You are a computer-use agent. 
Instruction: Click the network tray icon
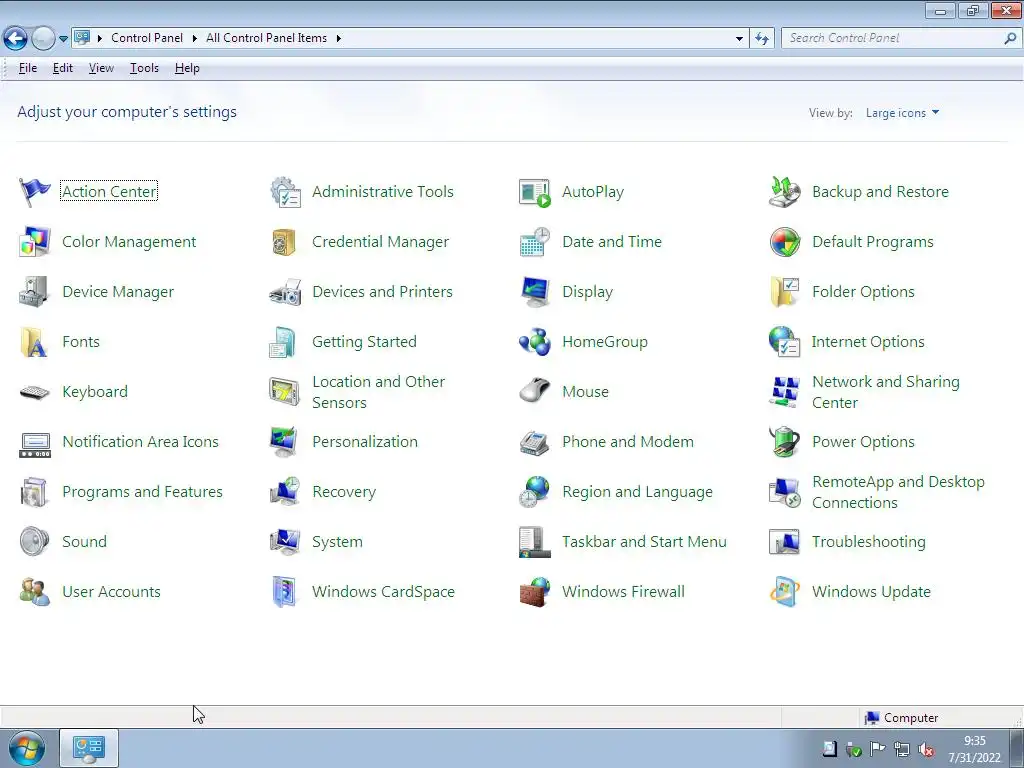click(902, 750)
